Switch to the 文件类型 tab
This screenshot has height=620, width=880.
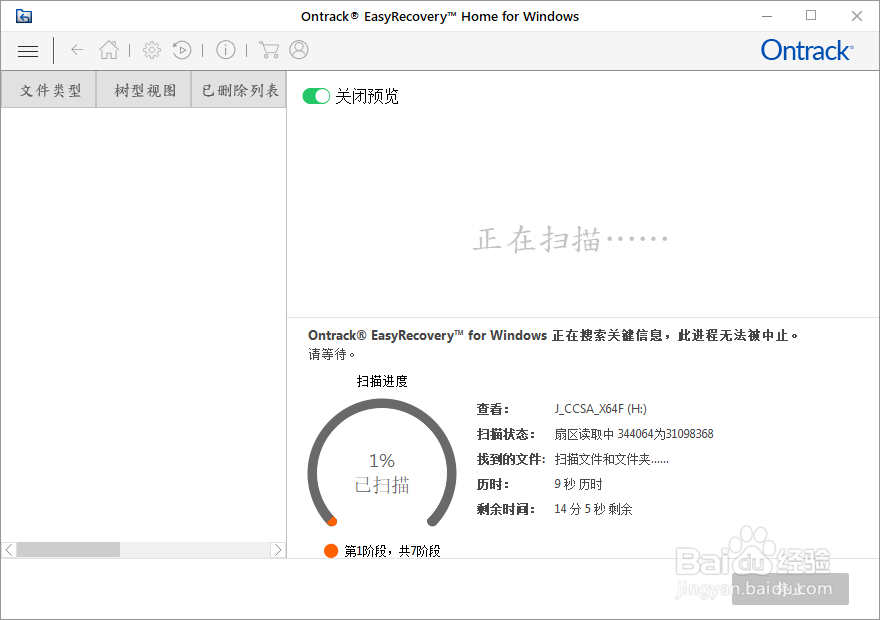click(x=49, y=89)
